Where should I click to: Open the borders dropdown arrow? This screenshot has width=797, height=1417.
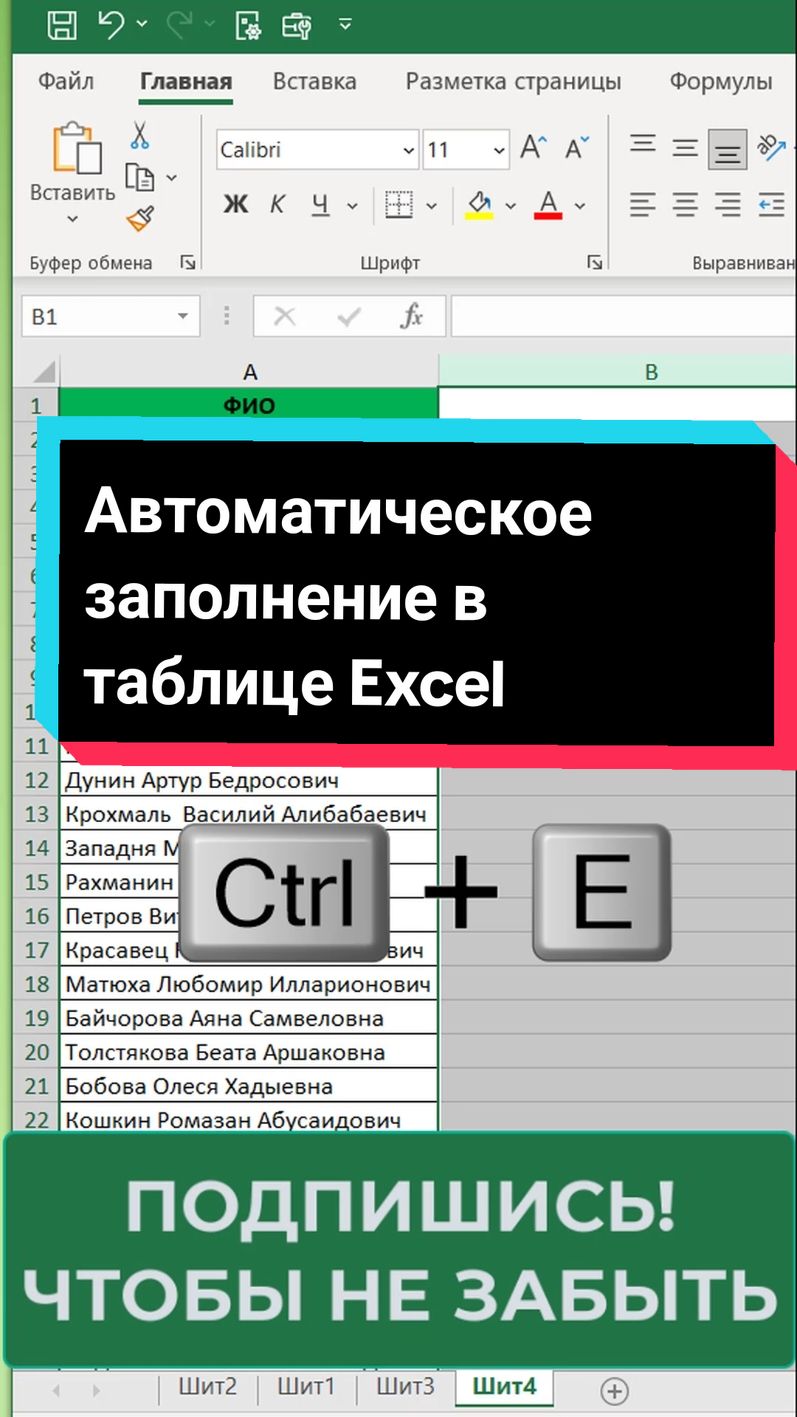(x=432, y=206)
